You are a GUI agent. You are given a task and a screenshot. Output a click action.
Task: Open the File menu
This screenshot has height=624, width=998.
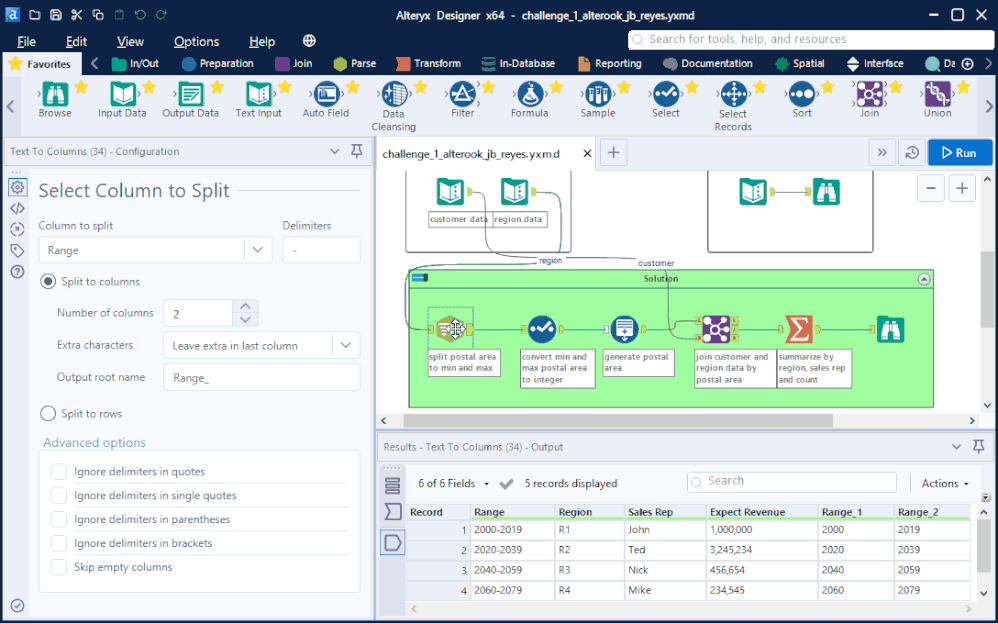26,41
